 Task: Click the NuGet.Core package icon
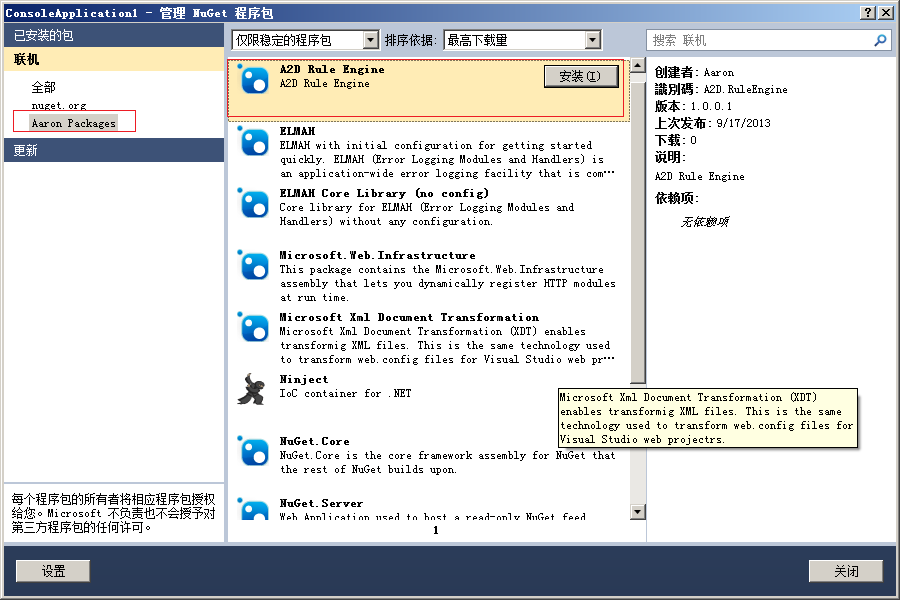pyautogui.click(x=254, y=452)
